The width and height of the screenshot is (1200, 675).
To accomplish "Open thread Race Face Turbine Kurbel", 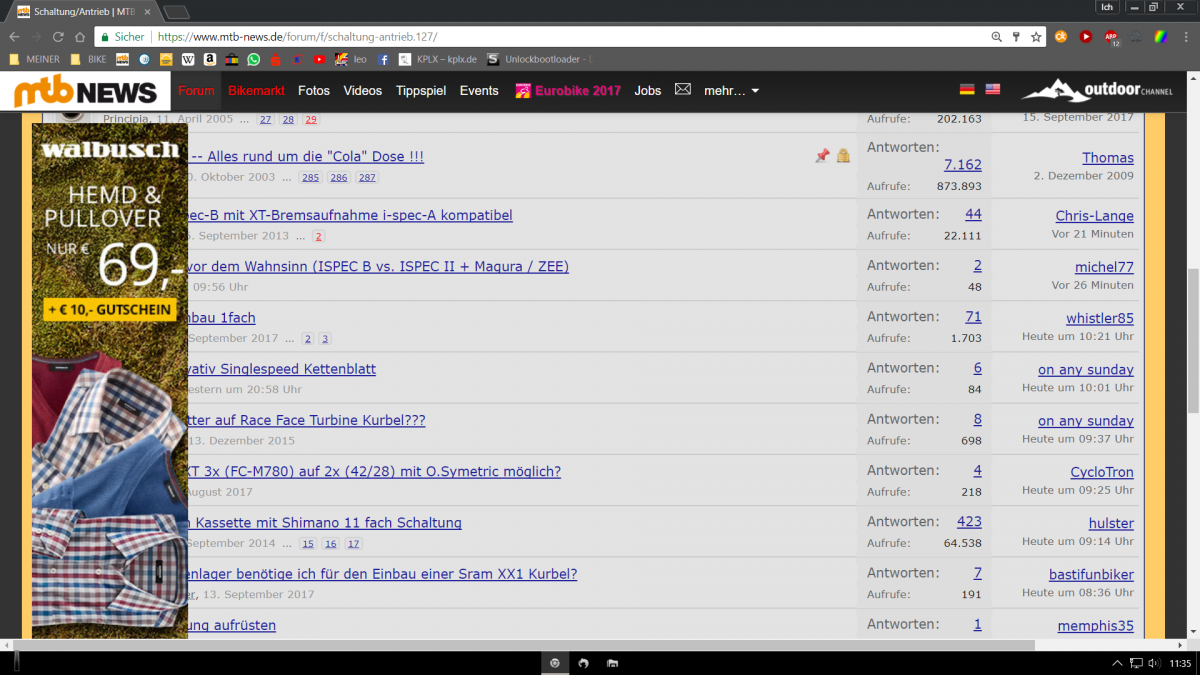I will pyautogui.click(x=307, y=420).
